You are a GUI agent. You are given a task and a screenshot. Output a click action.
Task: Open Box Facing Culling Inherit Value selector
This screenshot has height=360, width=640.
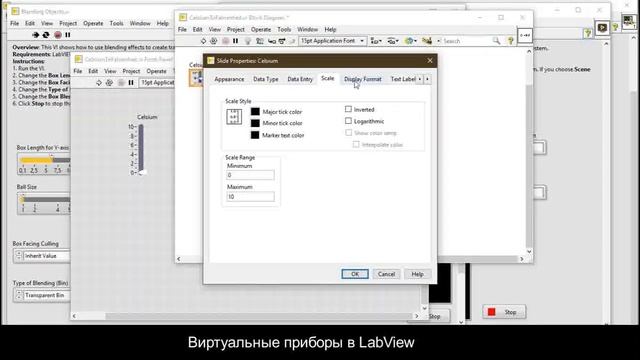[41, 256]
